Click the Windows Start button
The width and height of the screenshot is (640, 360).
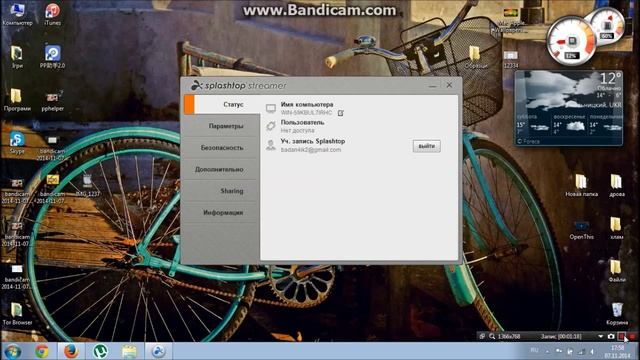(13, 351)
